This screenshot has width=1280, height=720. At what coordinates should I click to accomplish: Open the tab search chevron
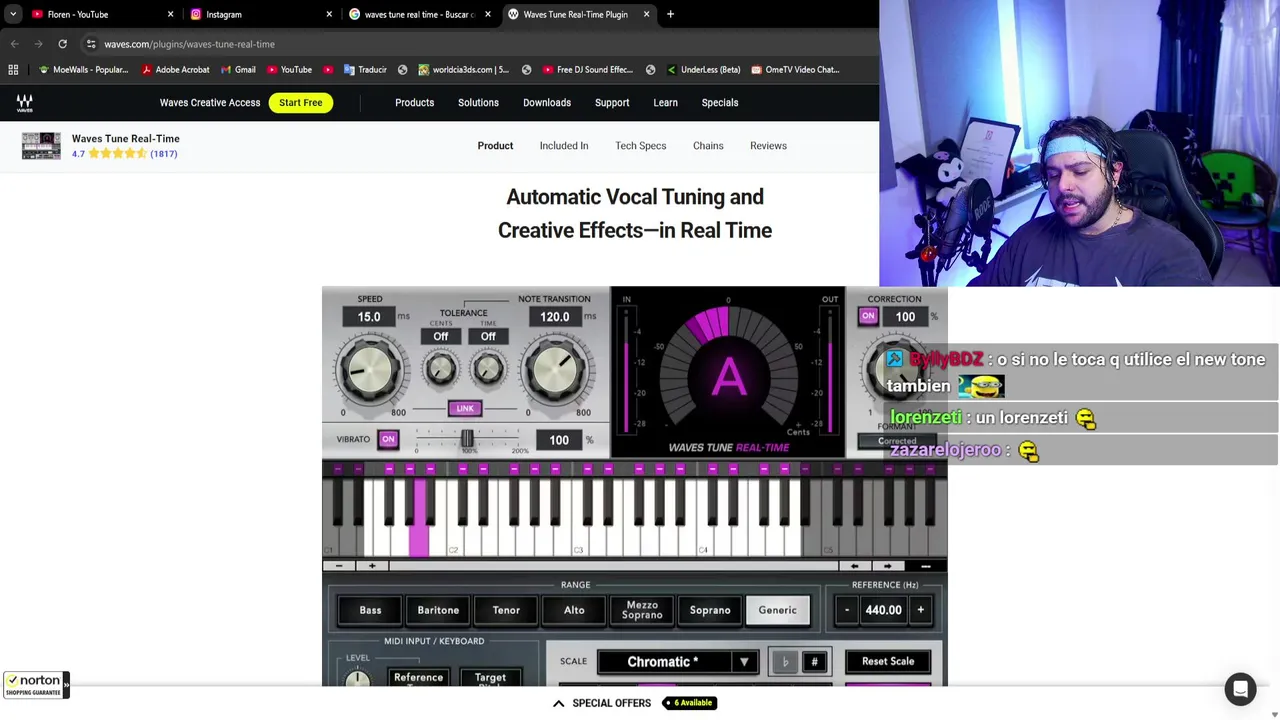click(13, 14)
